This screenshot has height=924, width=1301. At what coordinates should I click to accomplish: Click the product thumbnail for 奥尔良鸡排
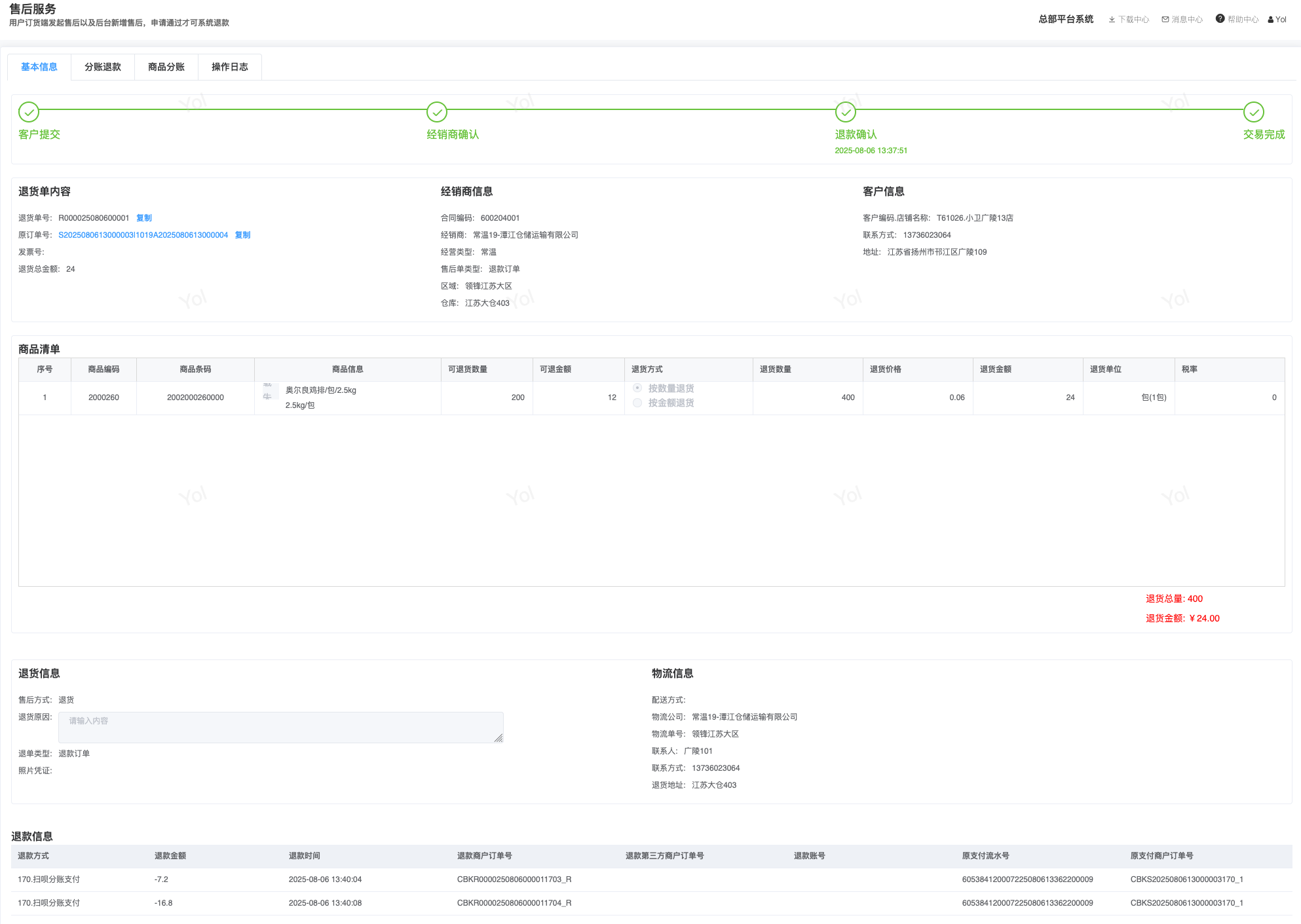pyautogui.click(x=270, y=392)
